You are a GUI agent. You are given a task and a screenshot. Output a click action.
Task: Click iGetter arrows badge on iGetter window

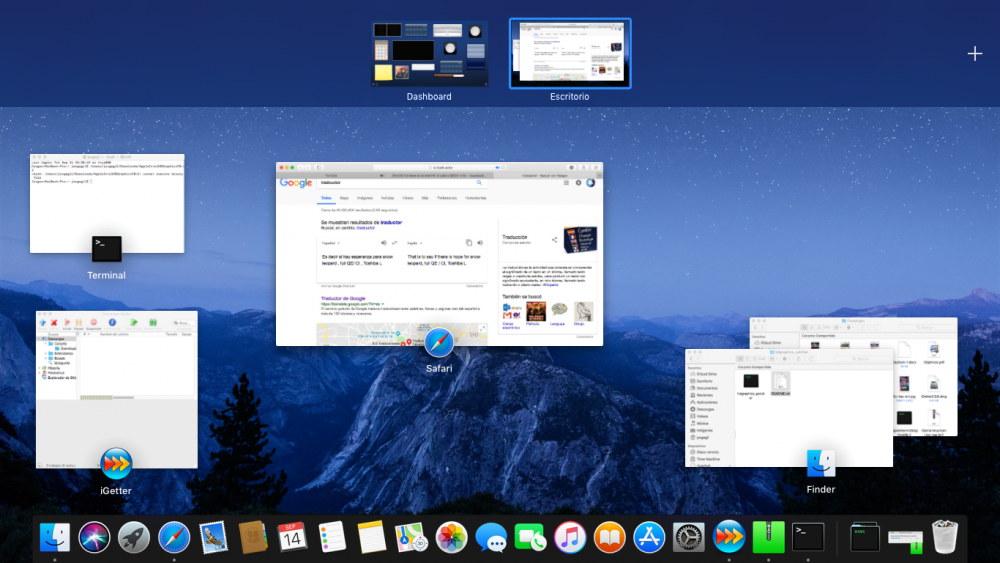116,464
